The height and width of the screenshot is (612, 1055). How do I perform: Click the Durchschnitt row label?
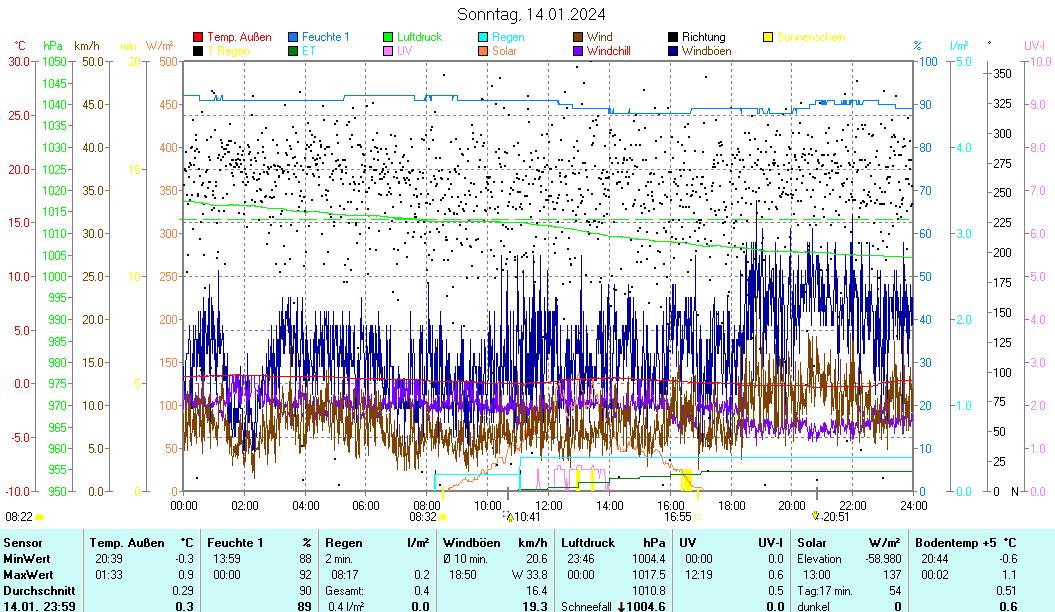tap(35, 591)
